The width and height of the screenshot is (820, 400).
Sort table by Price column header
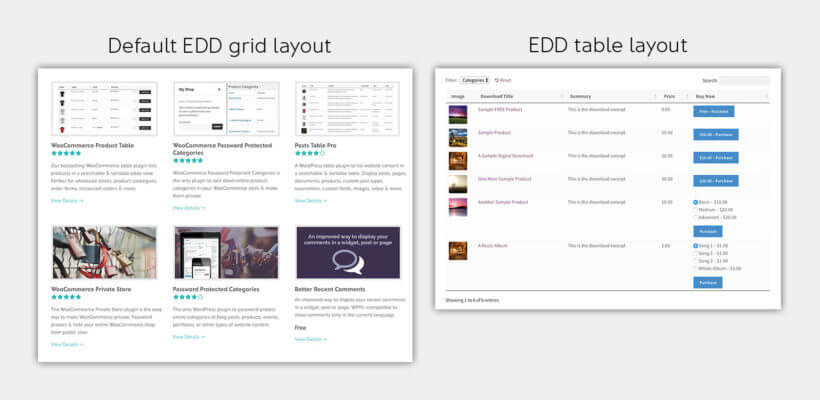coord(669,97)
